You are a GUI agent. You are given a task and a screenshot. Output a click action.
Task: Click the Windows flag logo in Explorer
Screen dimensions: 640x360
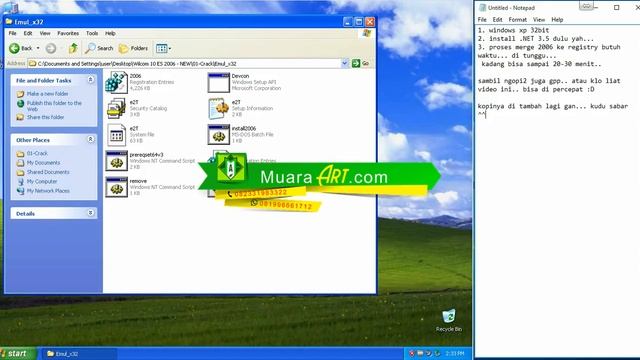pyautogui.click(x=366, y=33)
